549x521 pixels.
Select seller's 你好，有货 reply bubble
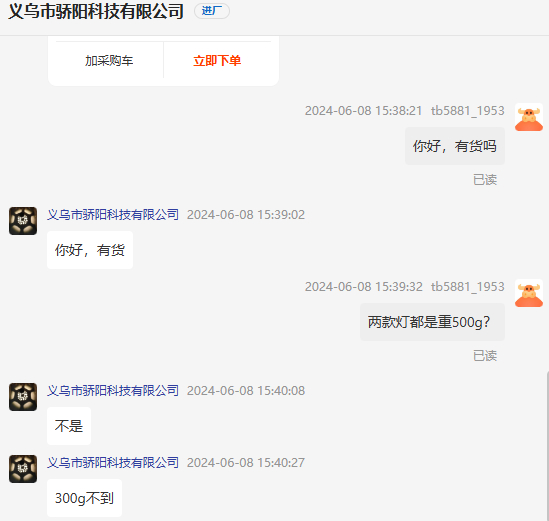click(90, 250)
